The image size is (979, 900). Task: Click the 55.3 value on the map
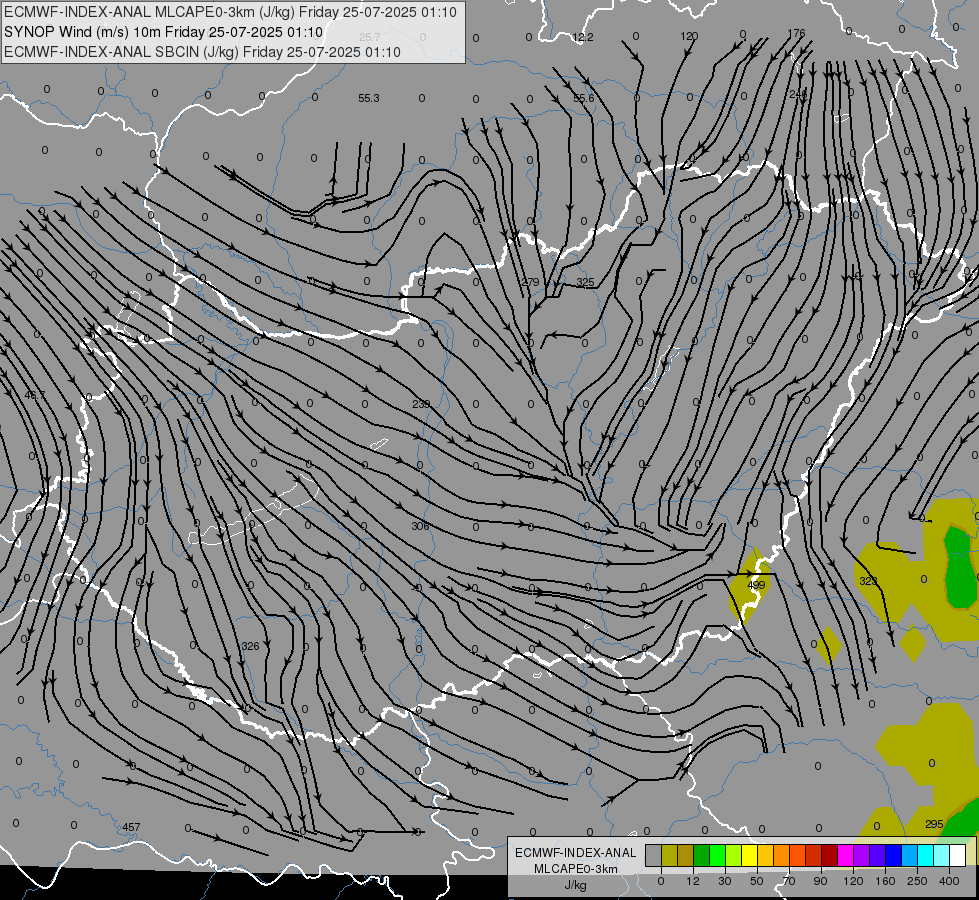[x=368, y=98]
